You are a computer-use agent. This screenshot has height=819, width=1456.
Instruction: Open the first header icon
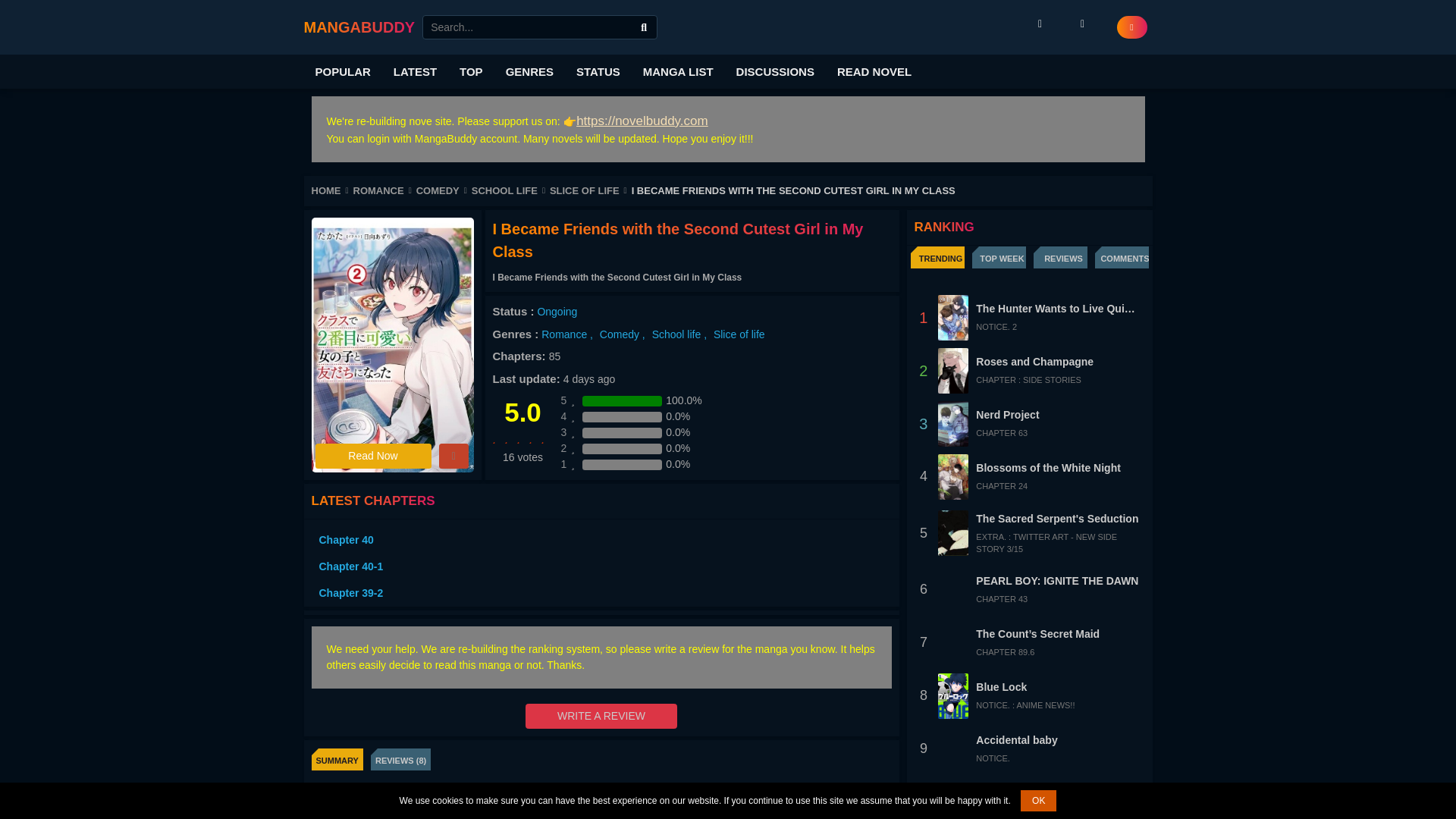coord(1040,24)
